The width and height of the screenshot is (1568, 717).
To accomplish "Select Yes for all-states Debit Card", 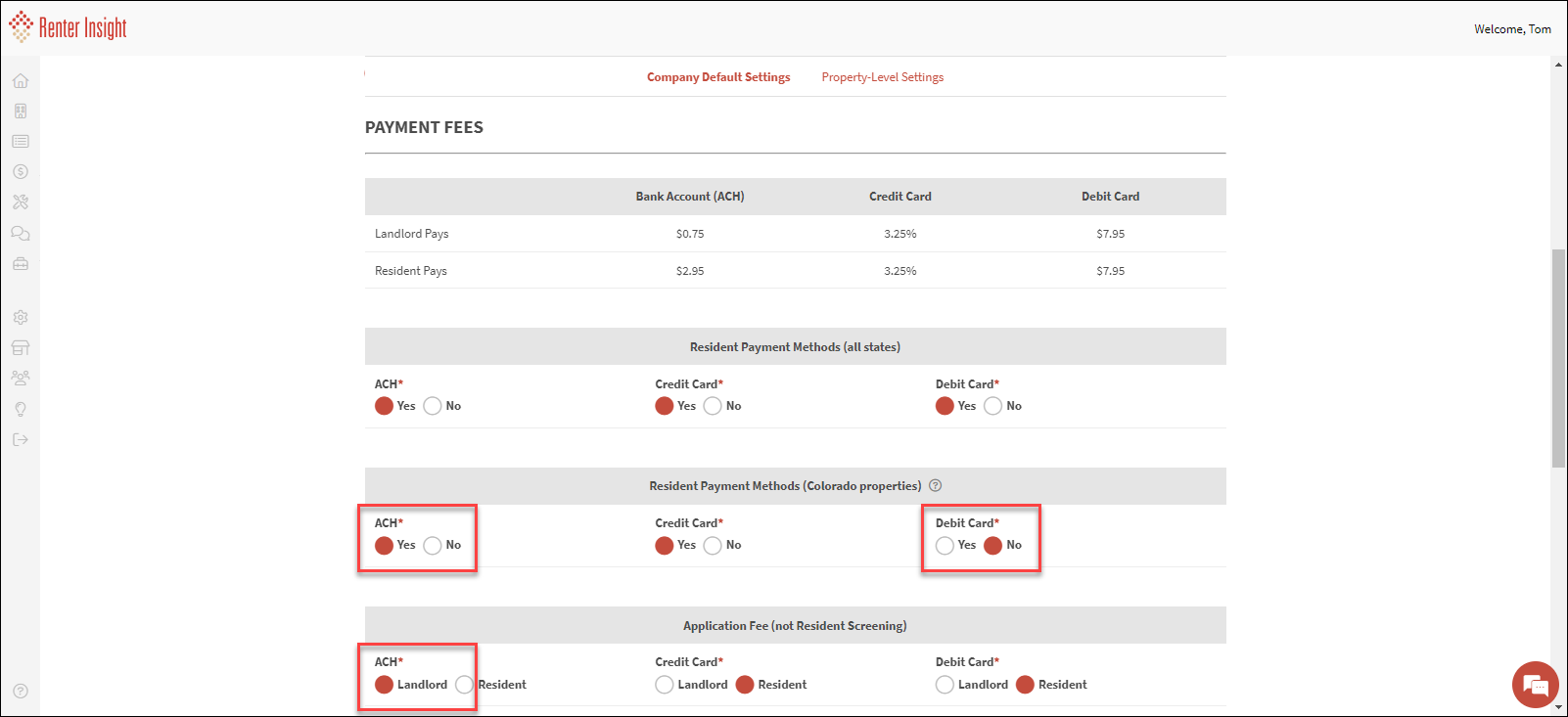I will click(x=945, y=406).
